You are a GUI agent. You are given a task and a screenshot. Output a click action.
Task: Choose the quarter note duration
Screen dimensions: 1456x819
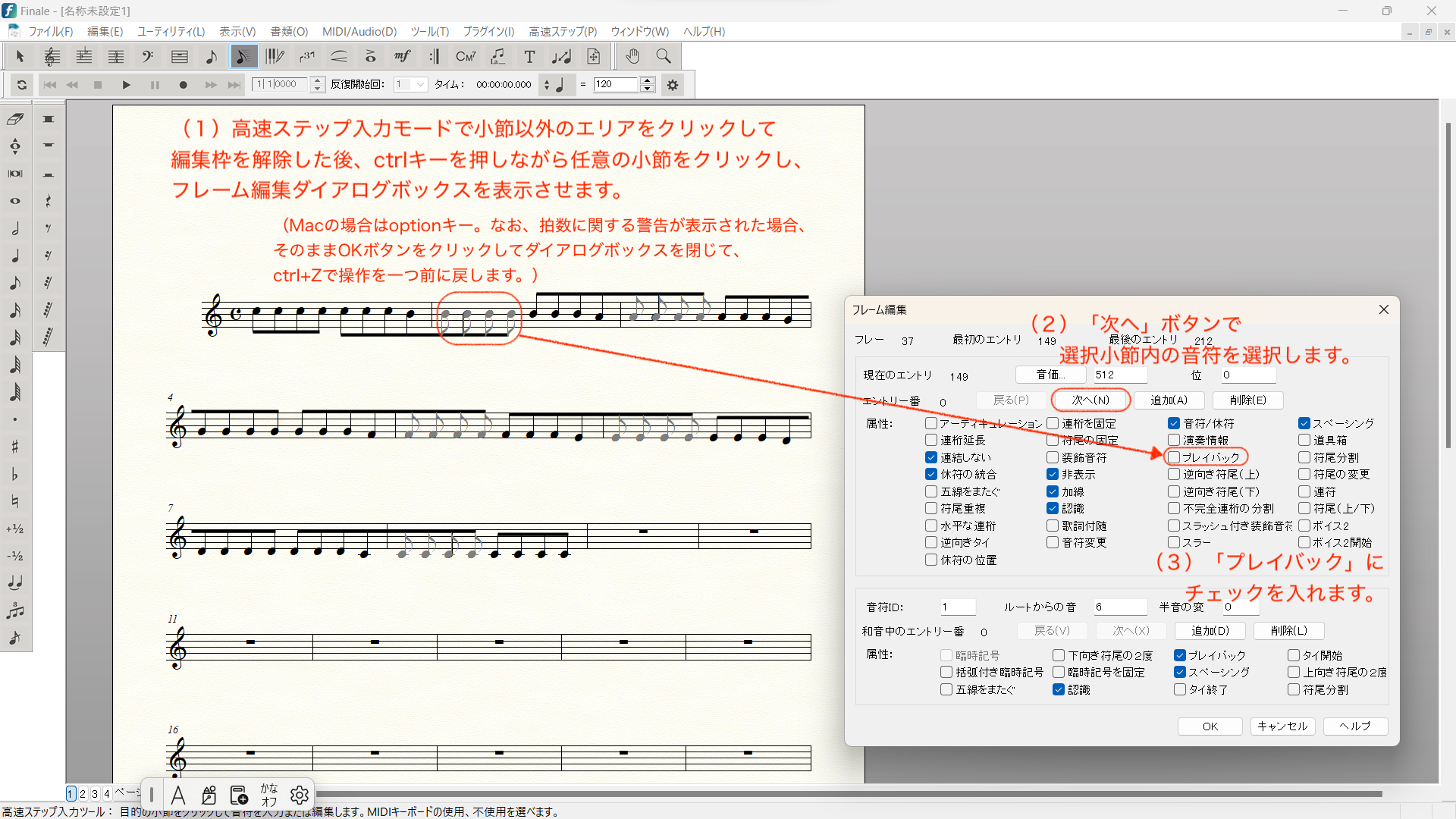click(x=15, y=256)
